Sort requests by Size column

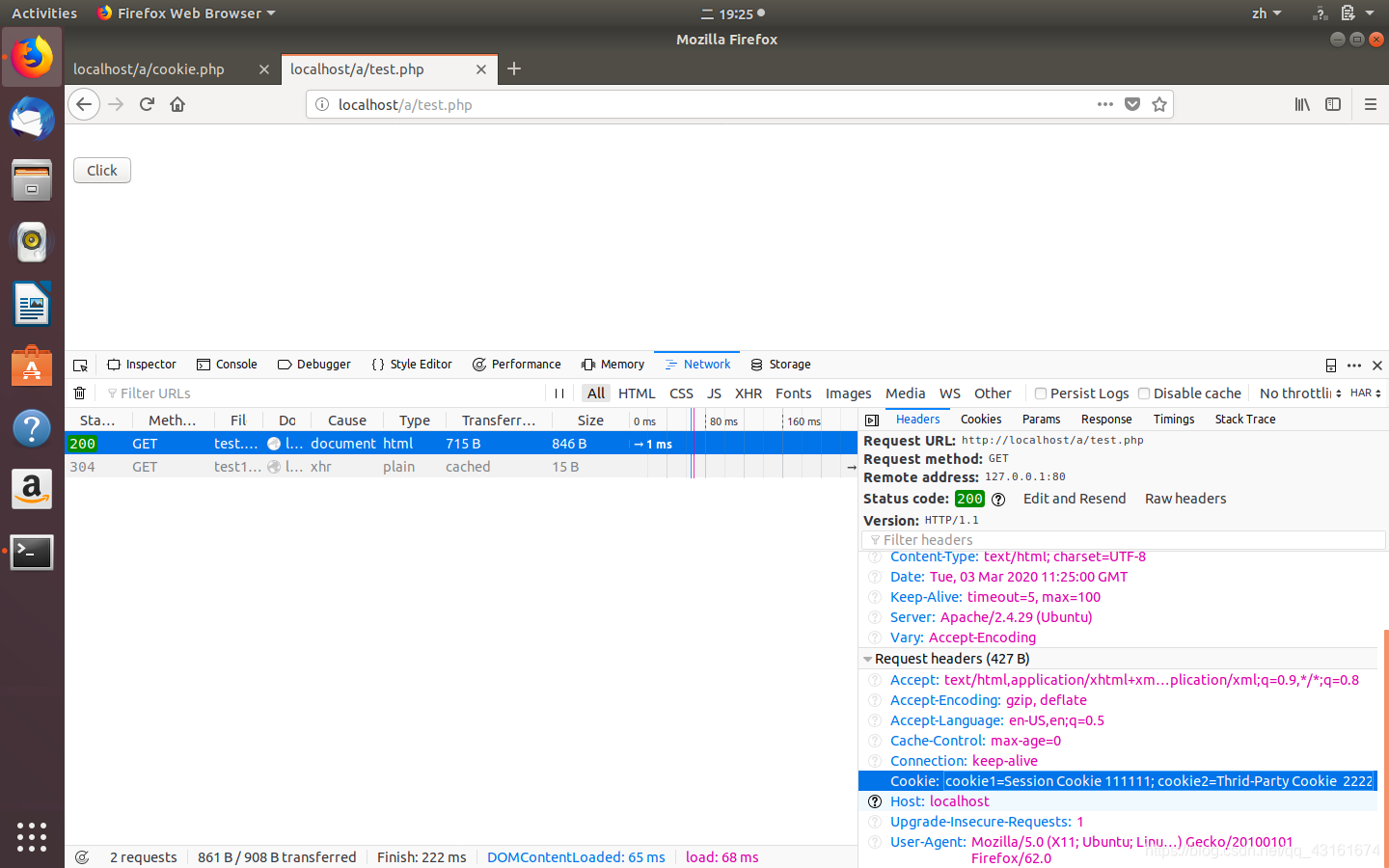[590, 420]
